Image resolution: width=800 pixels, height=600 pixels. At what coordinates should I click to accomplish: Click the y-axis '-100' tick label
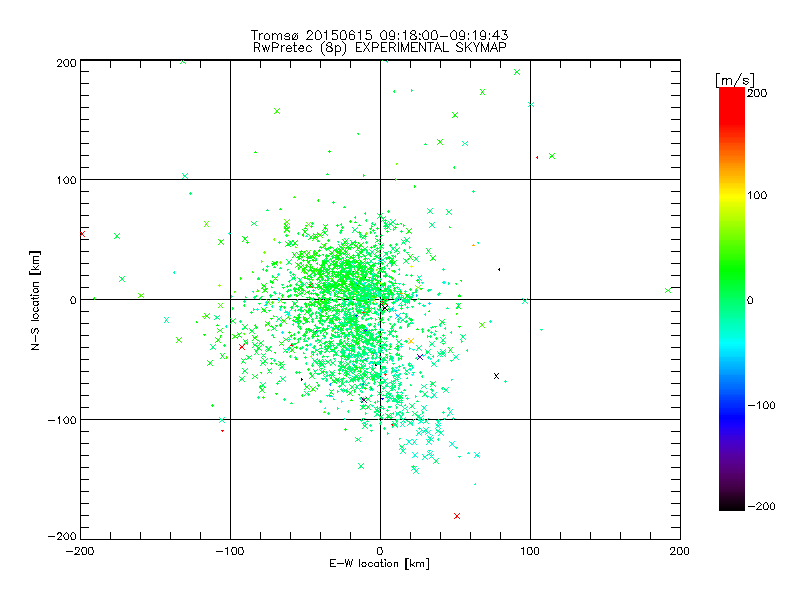tap(62, 420)
